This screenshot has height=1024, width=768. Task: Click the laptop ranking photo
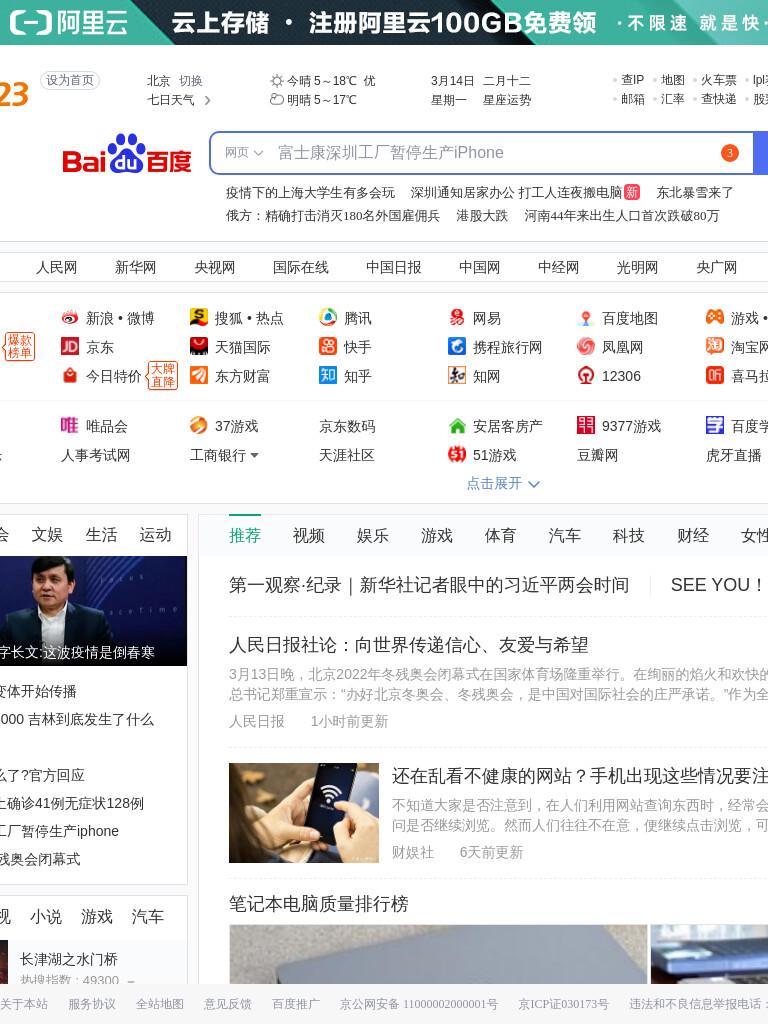tap(438, 954)
